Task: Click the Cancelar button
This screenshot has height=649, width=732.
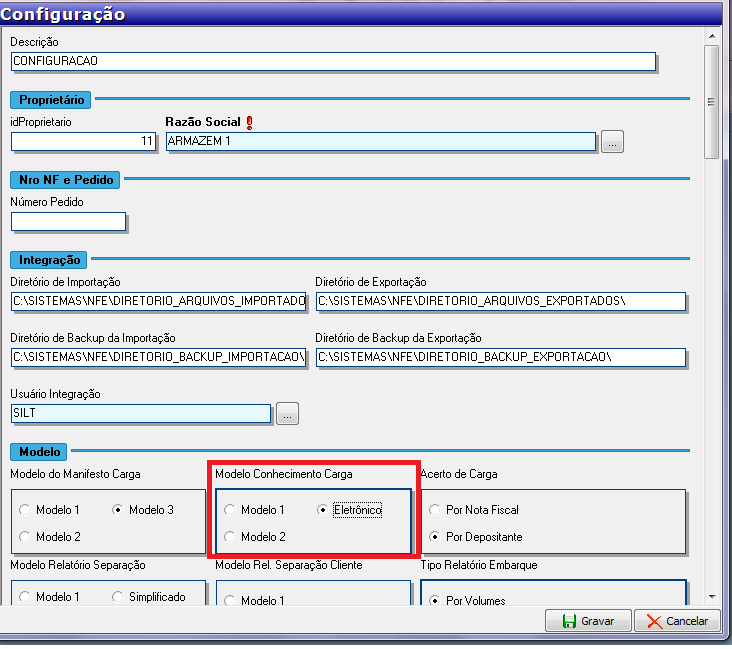Action: (677, 621)
